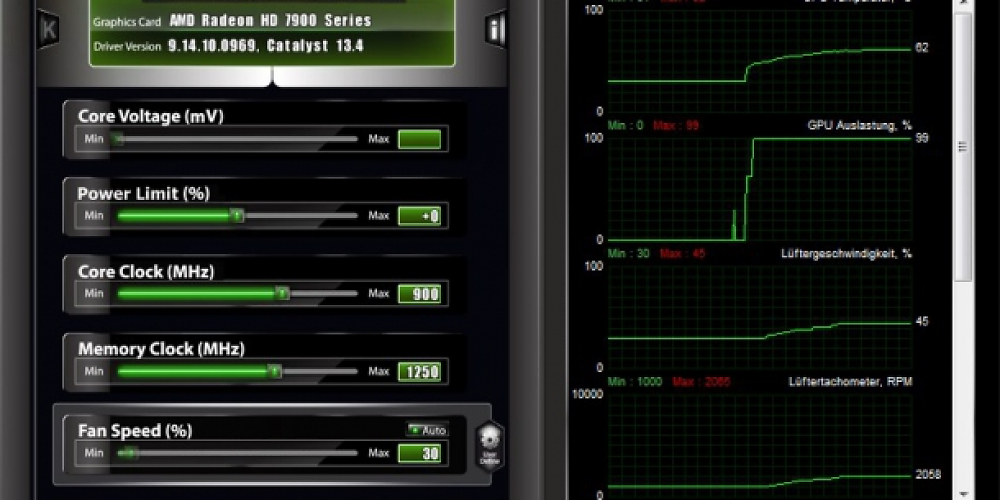Click the Core Clock 900 value field

pos(420,294)
